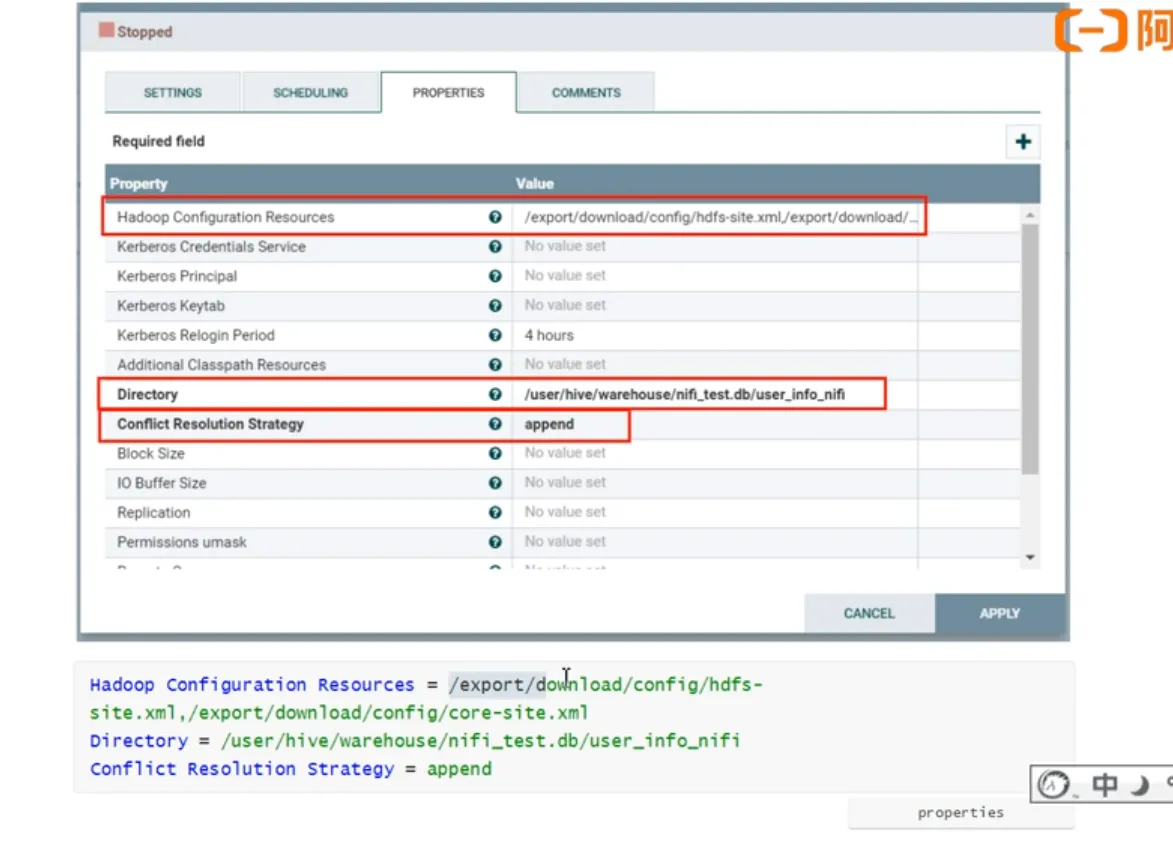Image resolution: width=1173 pixels, height=862 pixels.
Task: Click help icon for Kerberos Principal
Action: tap(494, 276)
